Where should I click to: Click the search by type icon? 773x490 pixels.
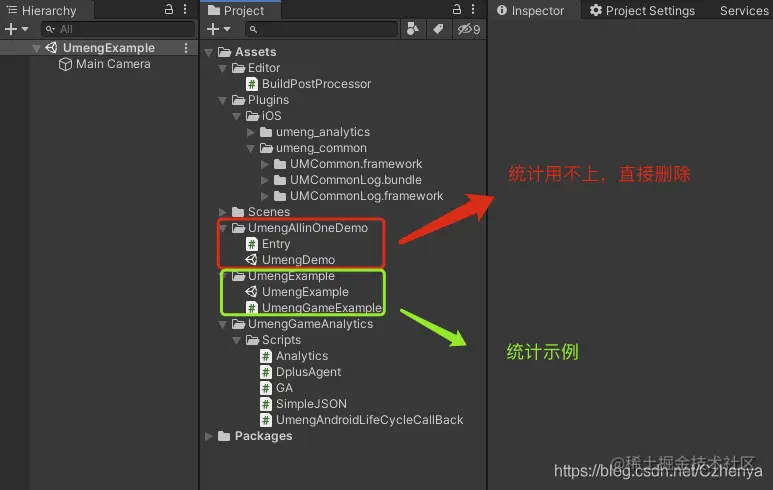click(413, 29)
